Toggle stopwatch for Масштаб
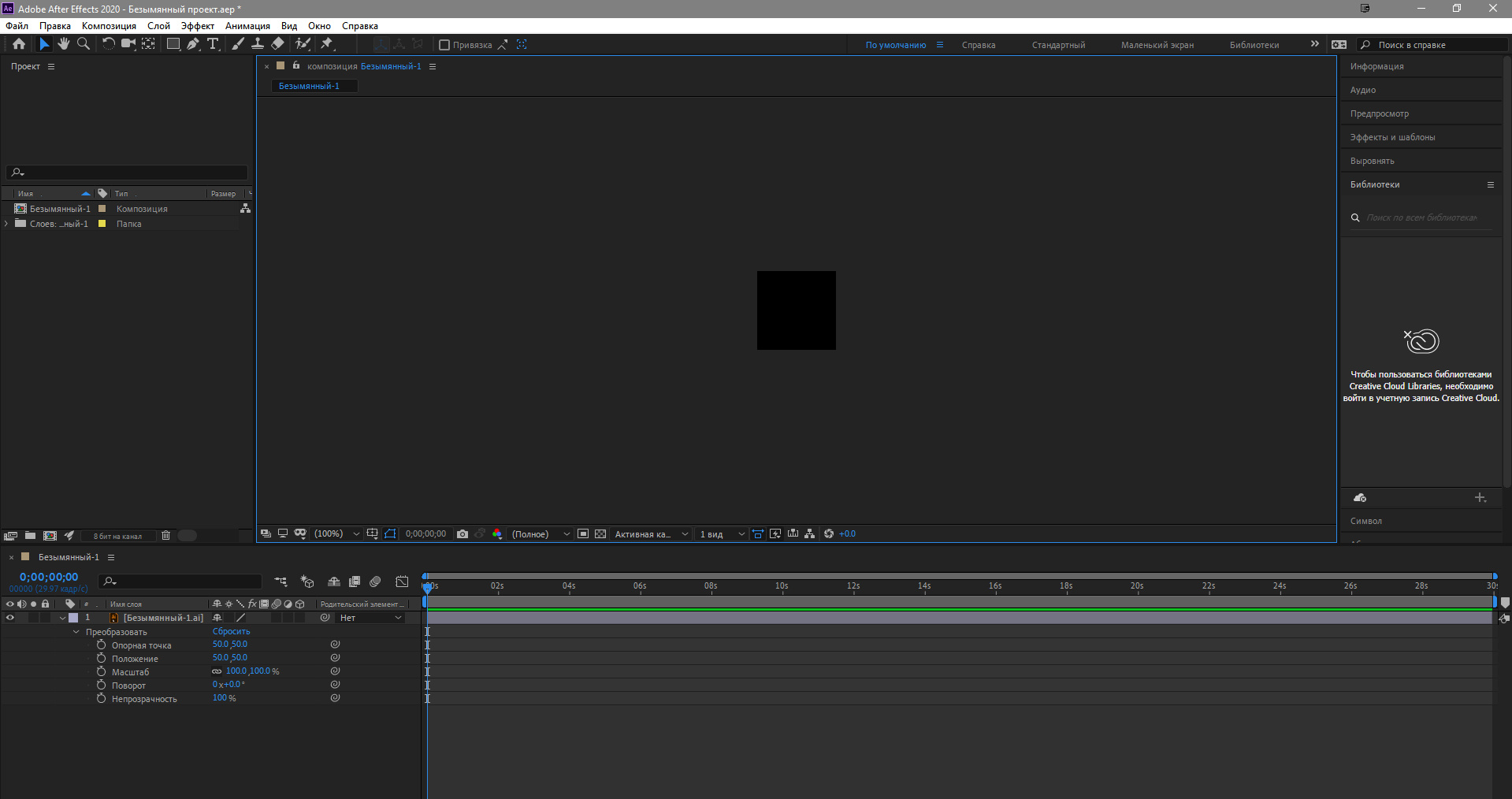The height and width of the screenshot is (799, 1512). 101,671
